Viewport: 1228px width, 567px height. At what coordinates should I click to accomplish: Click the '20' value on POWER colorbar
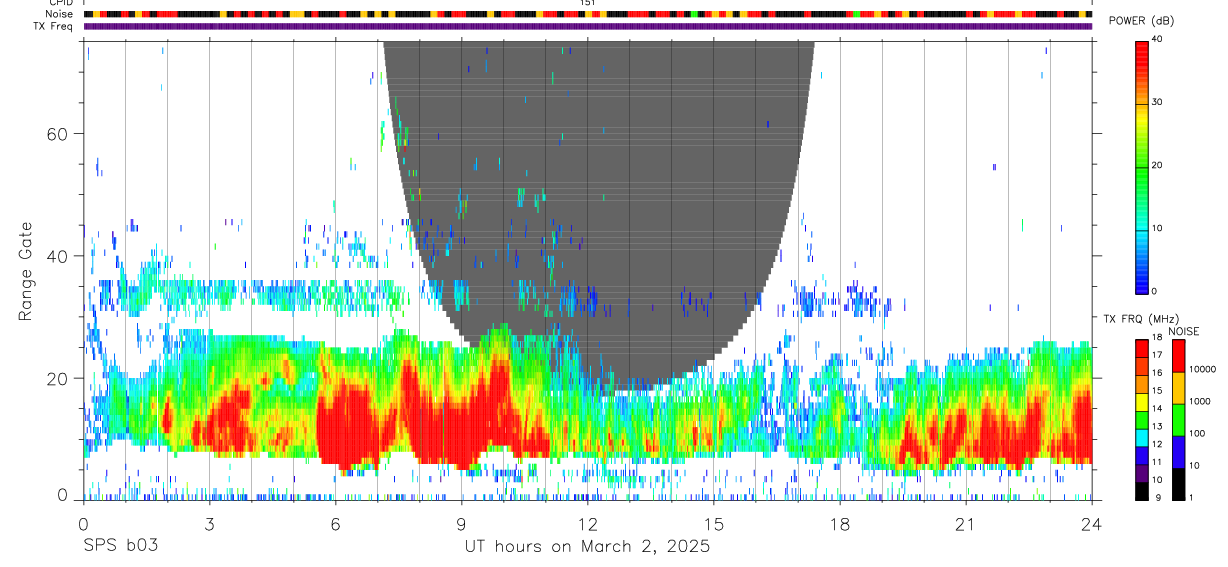tap(1157, 165)
